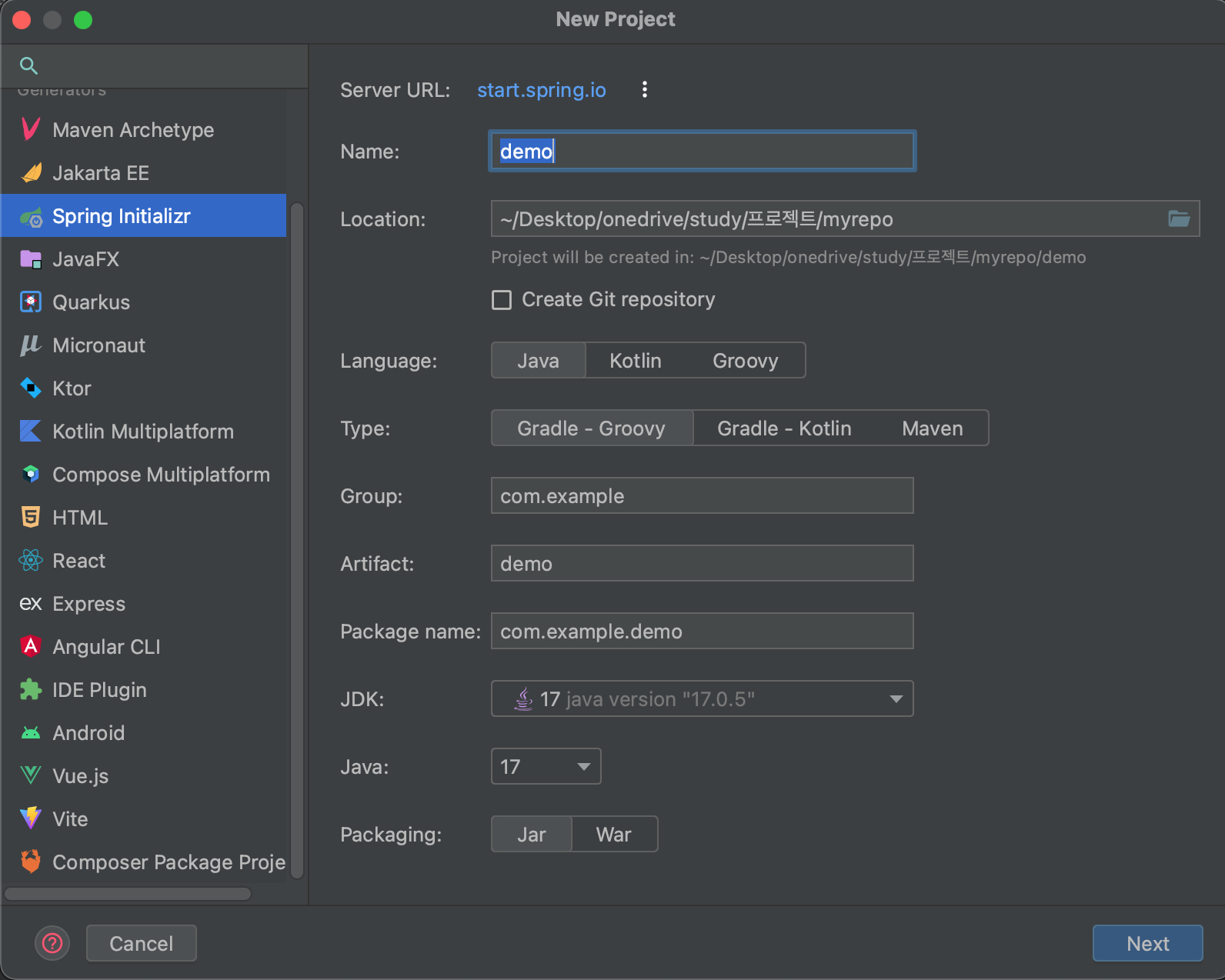Screen dimensions: 1225x980
Task: Click the Next button
Action: (1148, 943)
